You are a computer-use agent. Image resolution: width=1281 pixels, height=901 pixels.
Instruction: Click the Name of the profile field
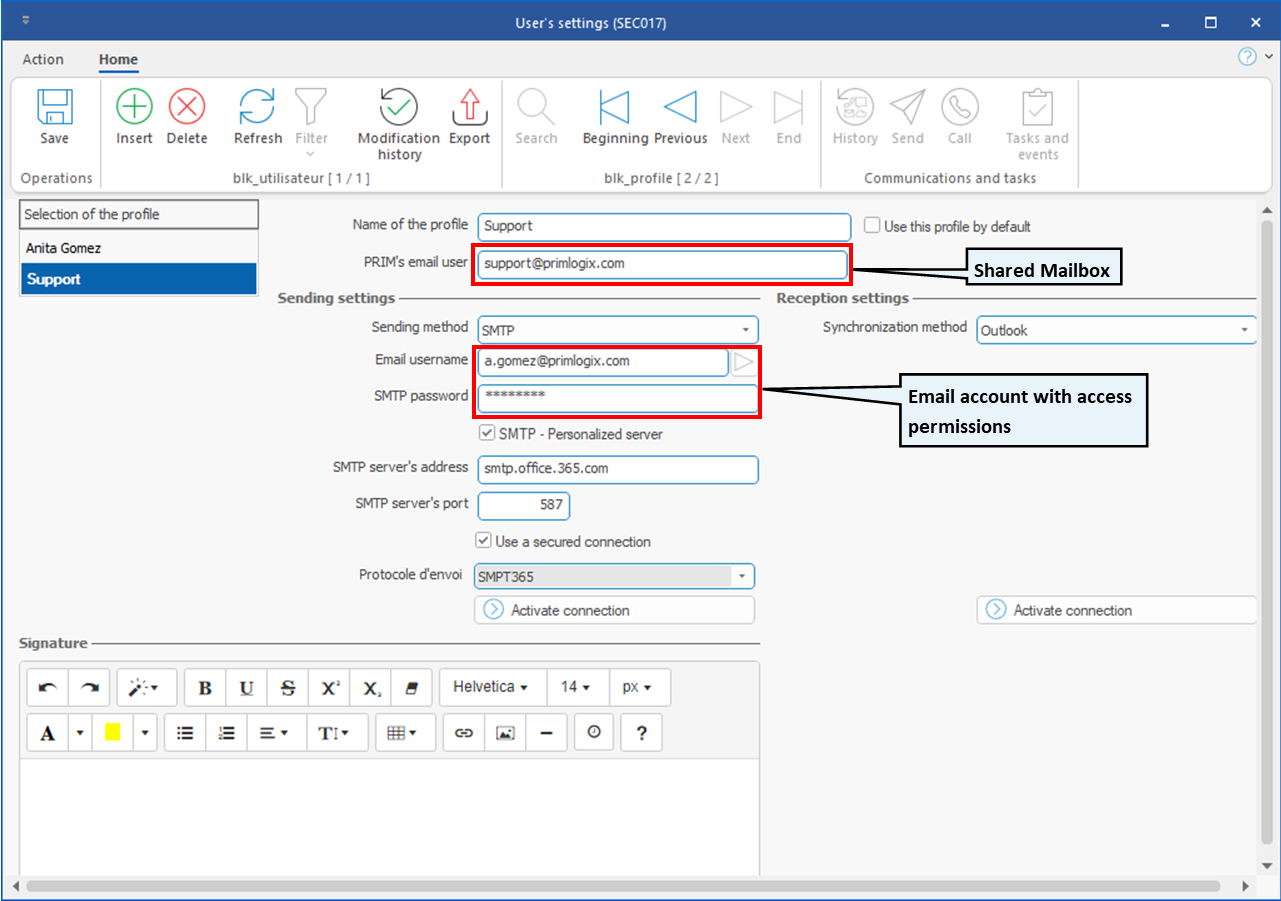tap(664, 226)
